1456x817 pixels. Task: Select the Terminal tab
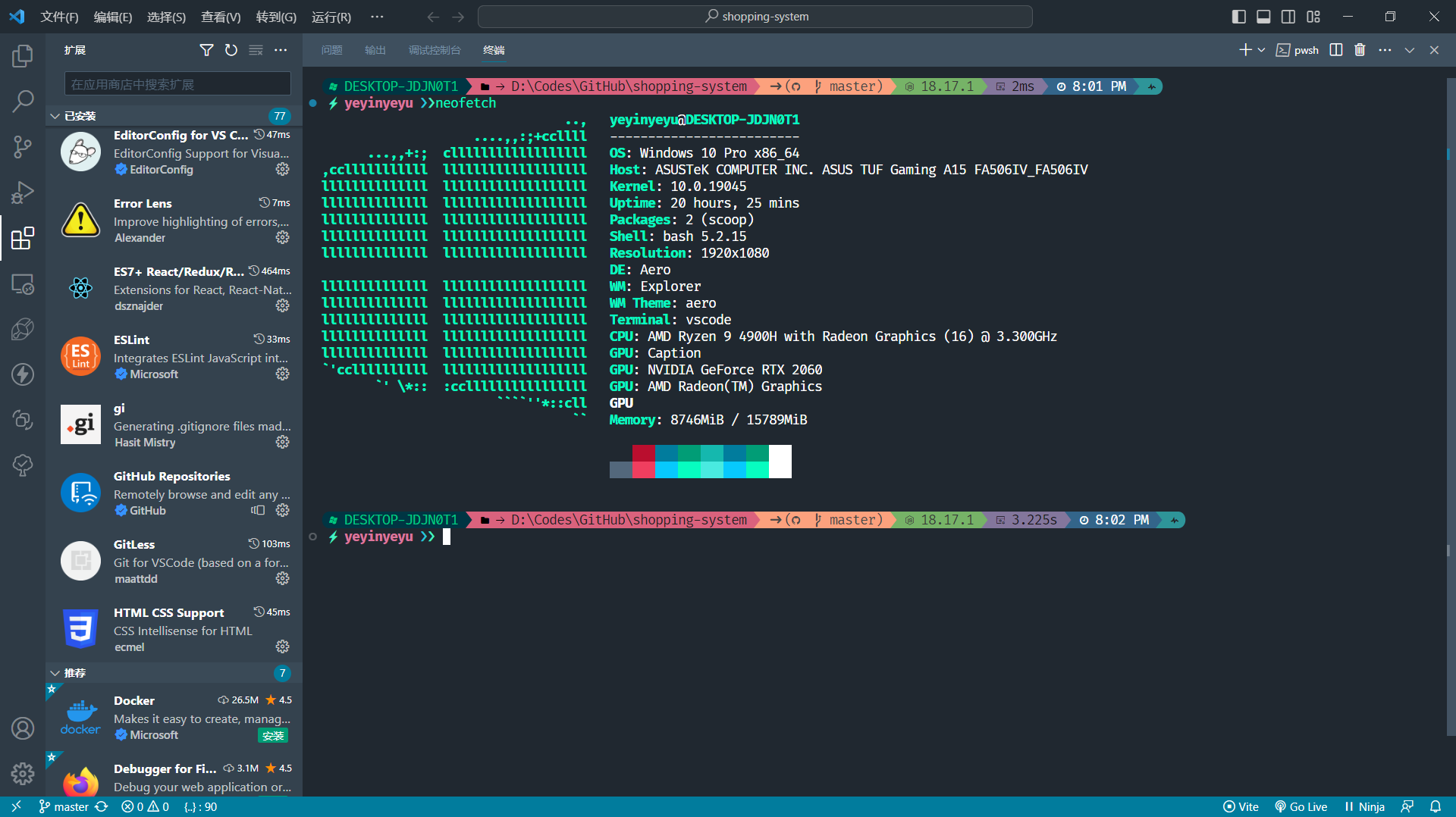point(494,50)
